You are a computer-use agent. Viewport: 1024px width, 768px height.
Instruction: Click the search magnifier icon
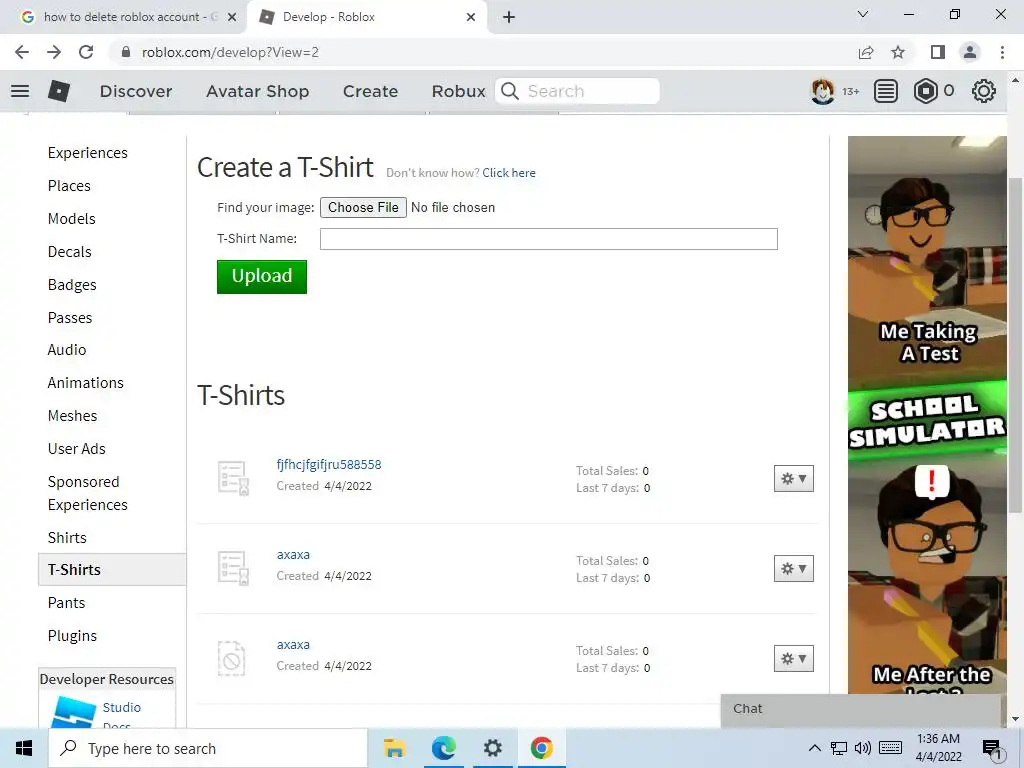coord(510,91)
